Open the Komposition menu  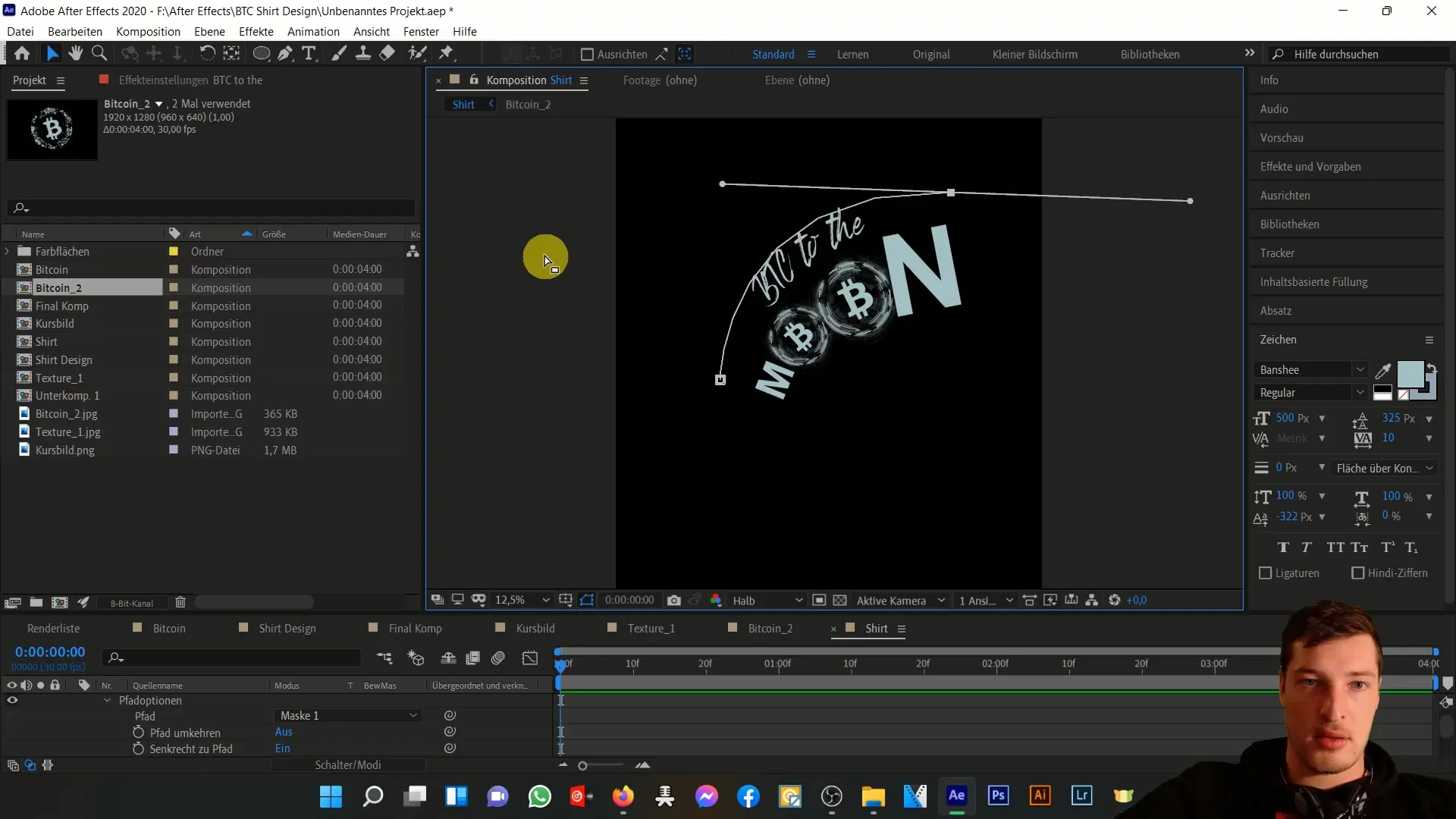tap(148, 31)
